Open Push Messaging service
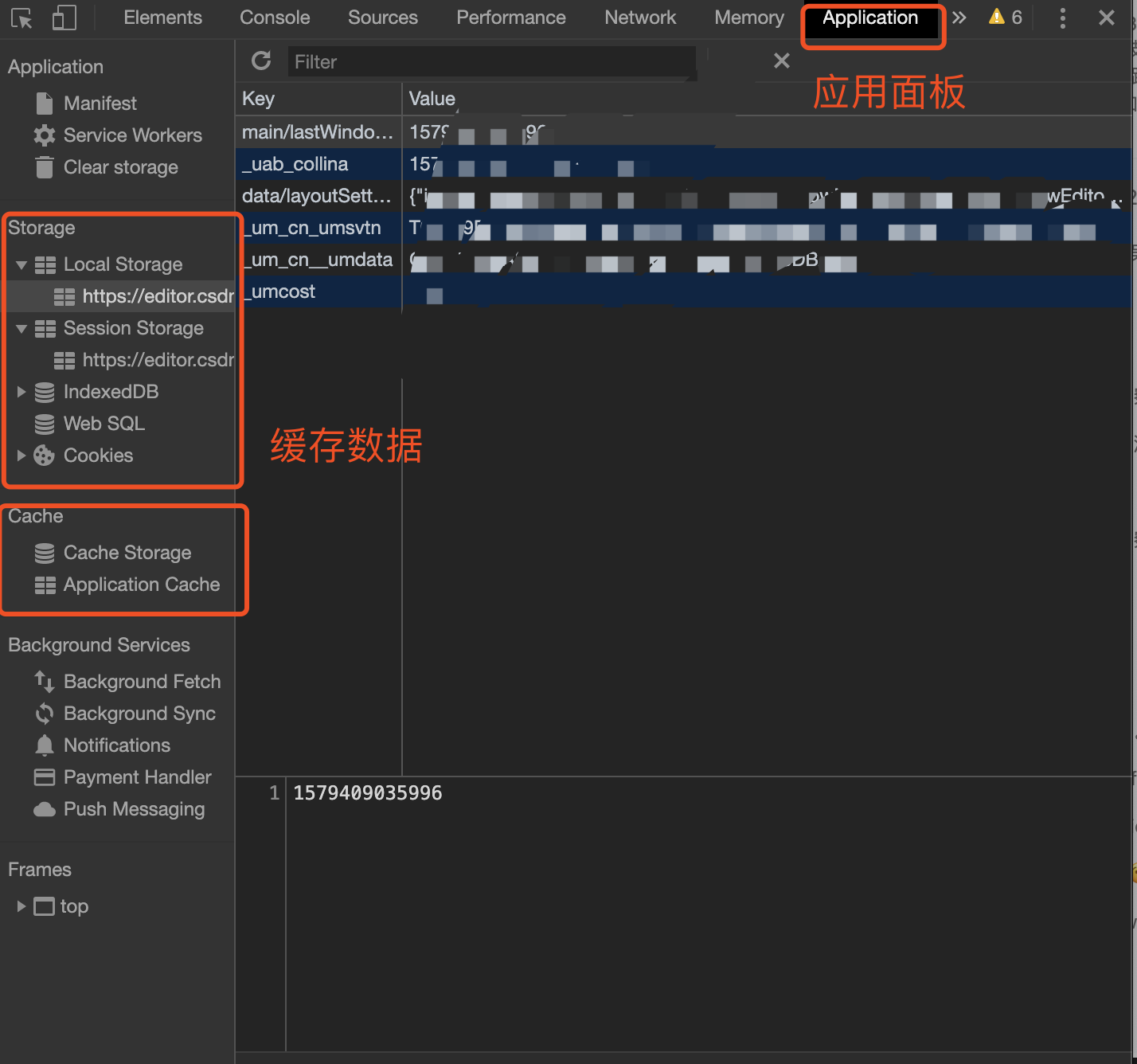This screenshot has width=1137, height=1064. [135, 809]
